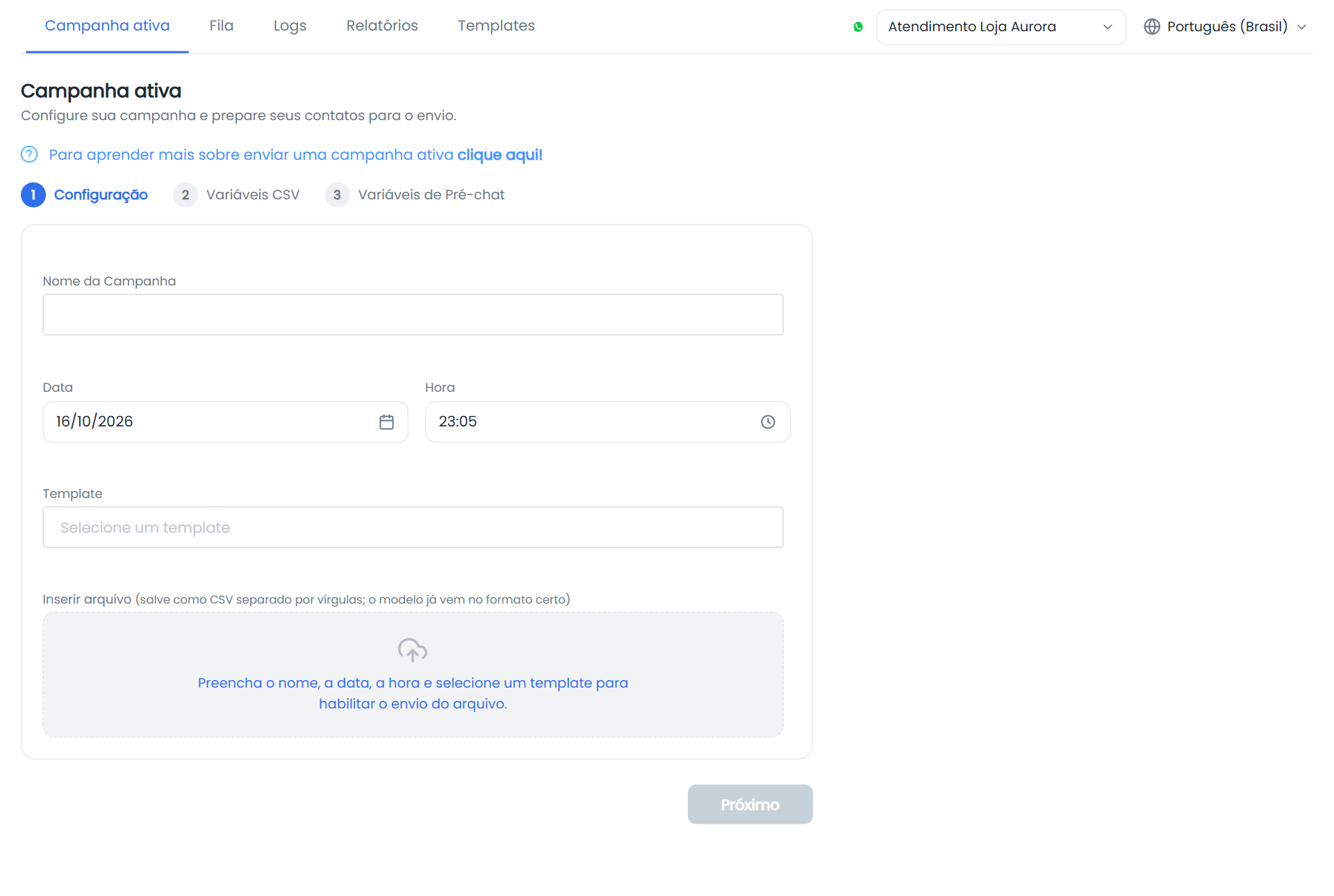The width and height of the screenshot is (1334, 896).
Task: Click the Próximo button
Action: click(750, 804)
